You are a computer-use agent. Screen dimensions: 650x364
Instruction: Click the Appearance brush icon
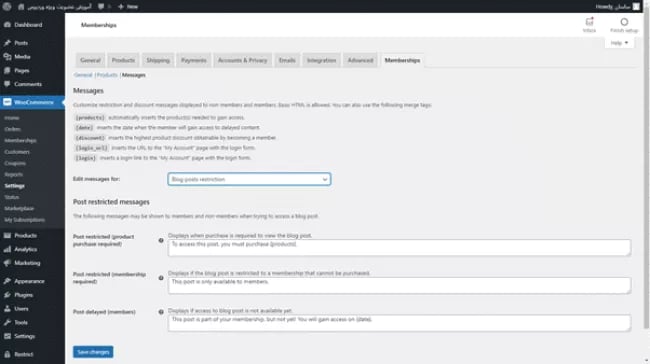coord(7,281)
